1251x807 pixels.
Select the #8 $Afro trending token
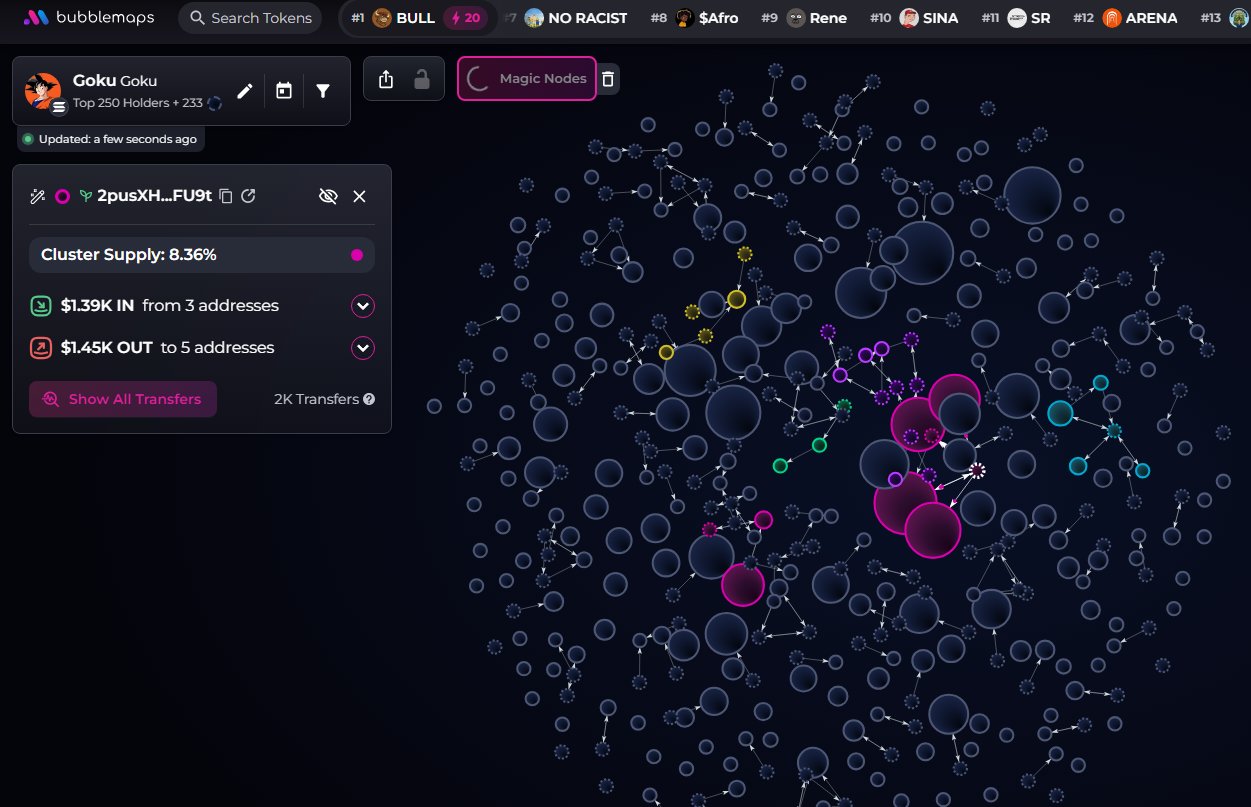click(x=706, y=18)
